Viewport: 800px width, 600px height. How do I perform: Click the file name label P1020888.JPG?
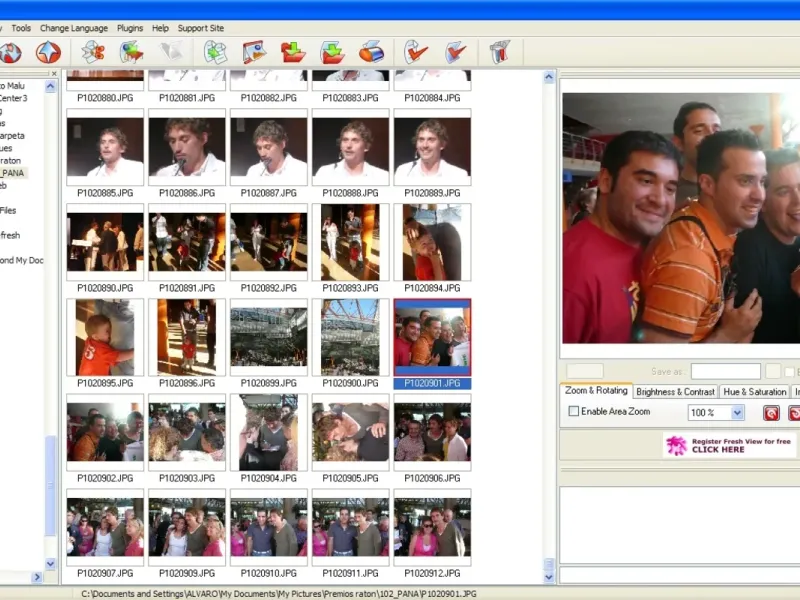click(351, 193)
